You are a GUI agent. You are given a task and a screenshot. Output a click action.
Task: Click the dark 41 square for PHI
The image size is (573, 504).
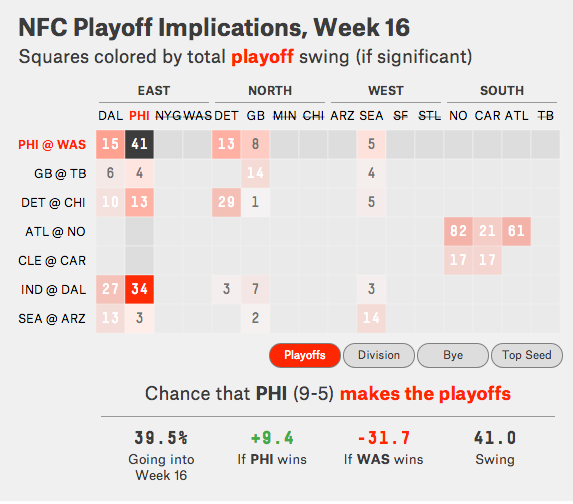click(139, 144)
